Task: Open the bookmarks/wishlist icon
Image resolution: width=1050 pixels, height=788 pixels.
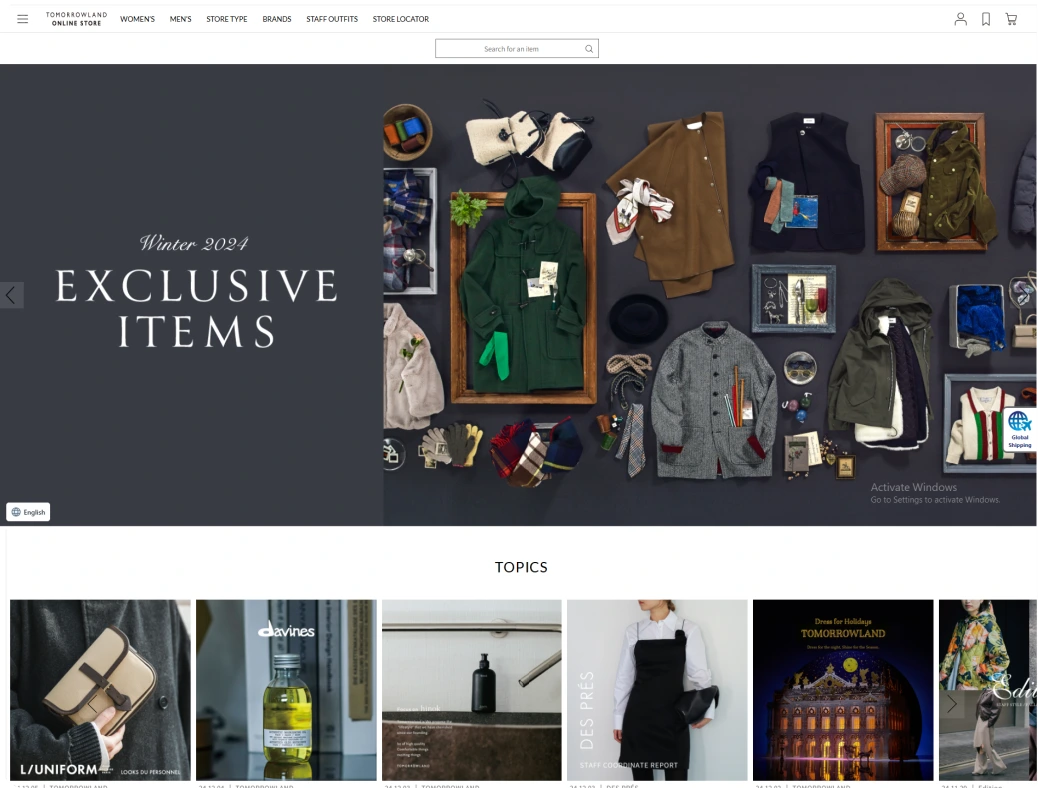Action: tap(986, 19)
